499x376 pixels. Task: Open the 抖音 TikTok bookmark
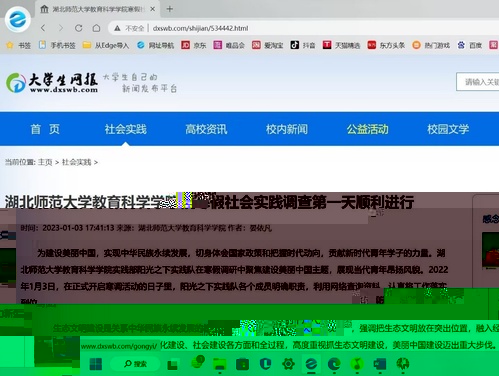303,45
